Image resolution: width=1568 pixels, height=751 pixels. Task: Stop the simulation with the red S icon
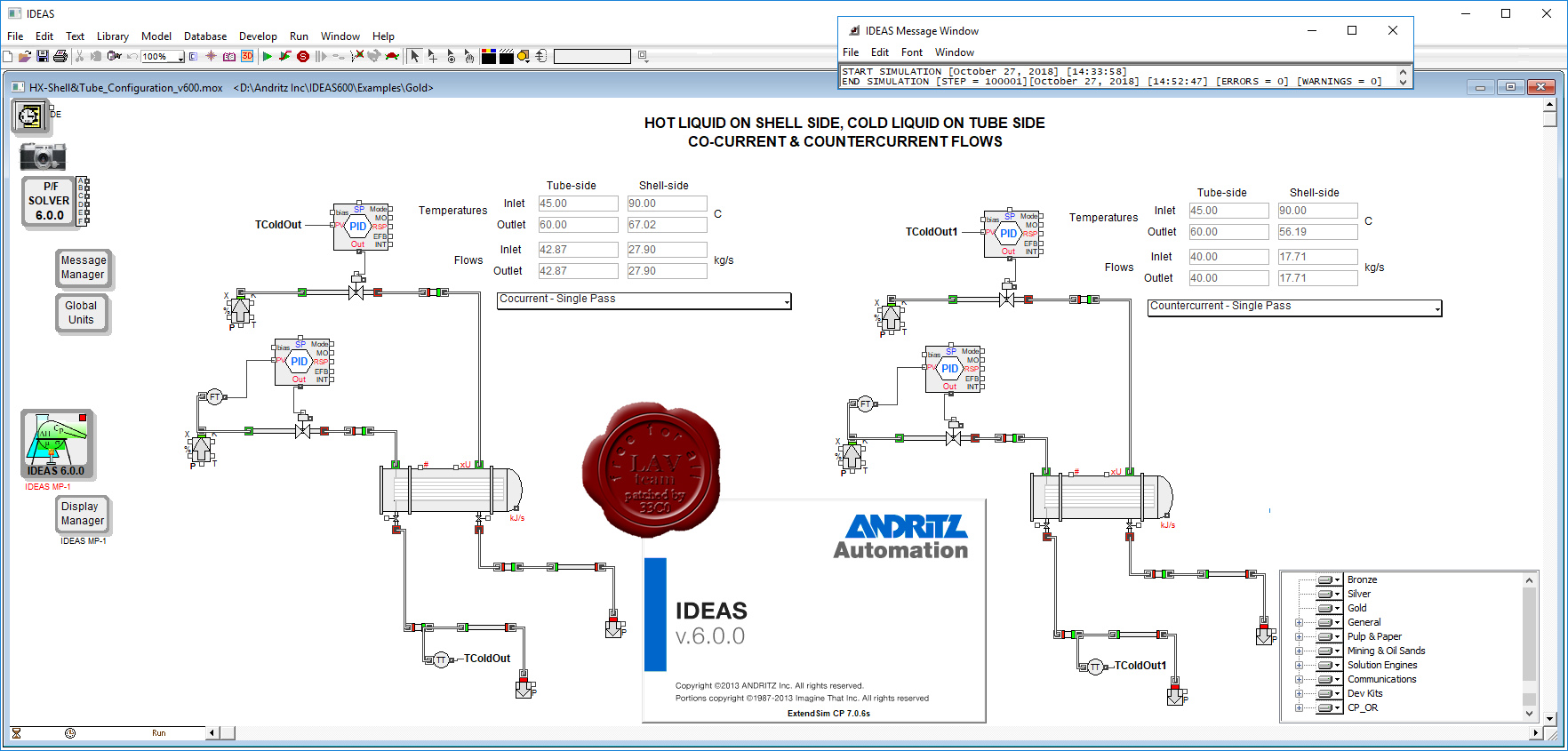tap(303, 57)
